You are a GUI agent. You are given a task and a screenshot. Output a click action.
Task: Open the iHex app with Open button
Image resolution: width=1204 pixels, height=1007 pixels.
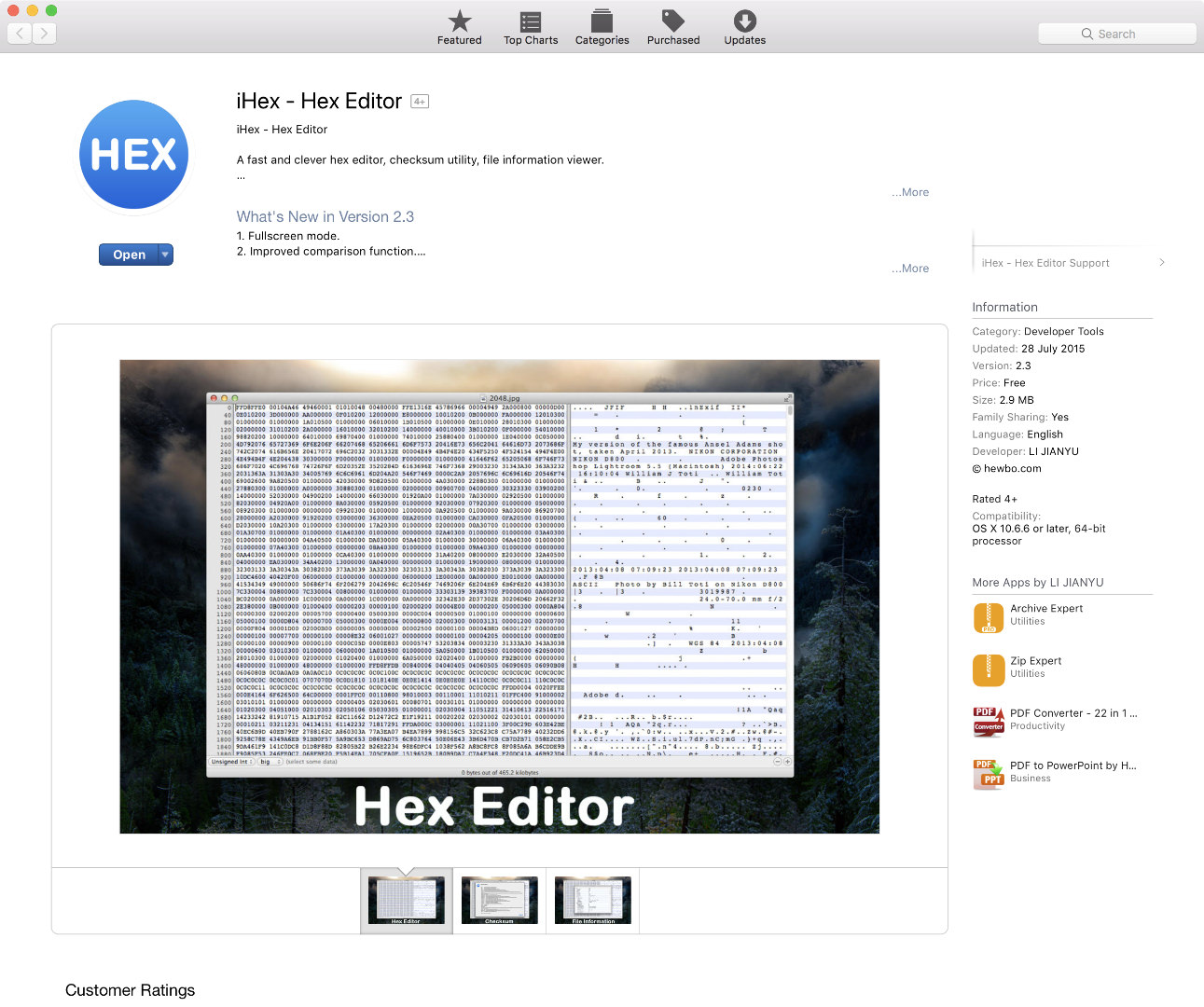click(129, 255)
